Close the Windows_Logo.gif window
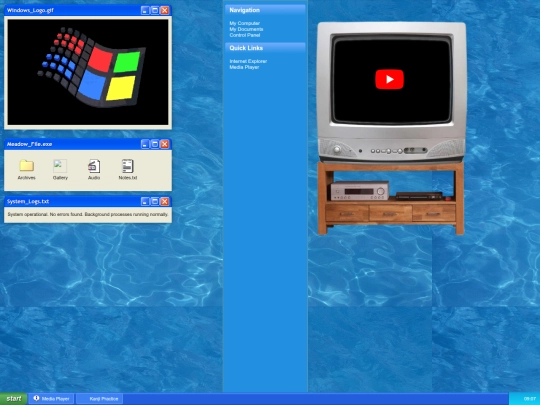This screenshot has width=540, height=405. [165, 10]
